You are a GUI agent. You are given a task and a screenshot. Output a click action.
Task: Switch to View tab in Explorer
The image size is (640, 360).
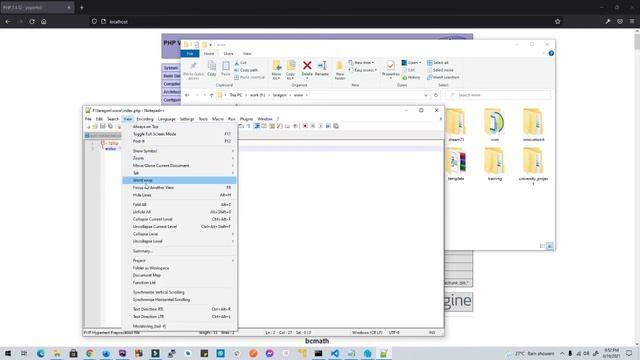coord(247,53)
